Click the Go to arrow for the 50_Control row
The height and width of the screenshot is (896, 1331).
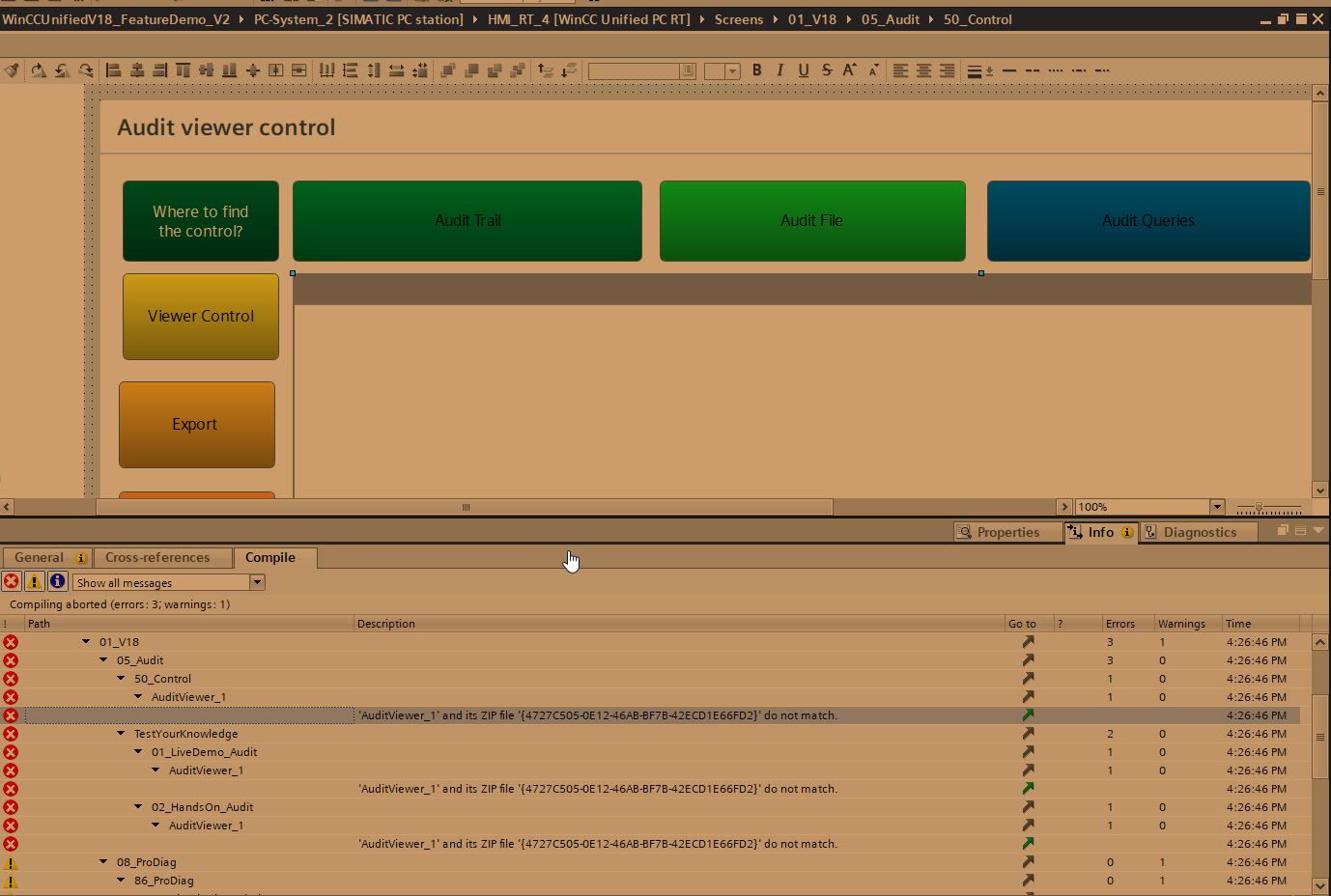(1028, 679)
